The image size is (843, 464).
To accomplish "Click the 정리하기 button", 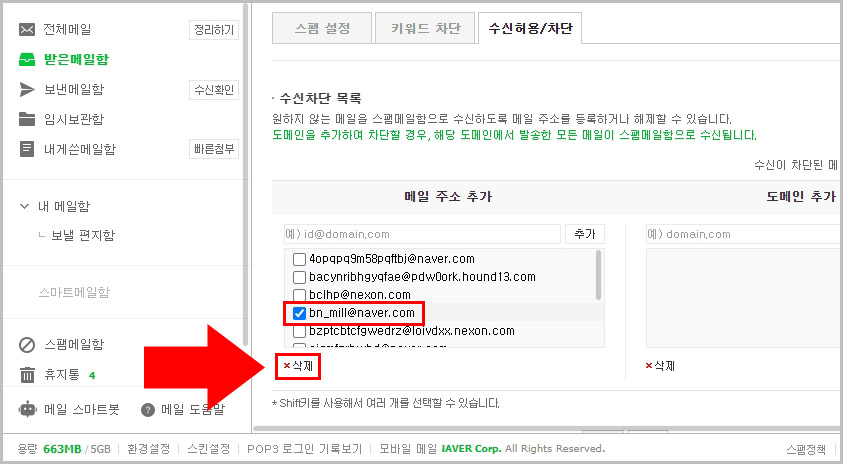I will 214,30.
